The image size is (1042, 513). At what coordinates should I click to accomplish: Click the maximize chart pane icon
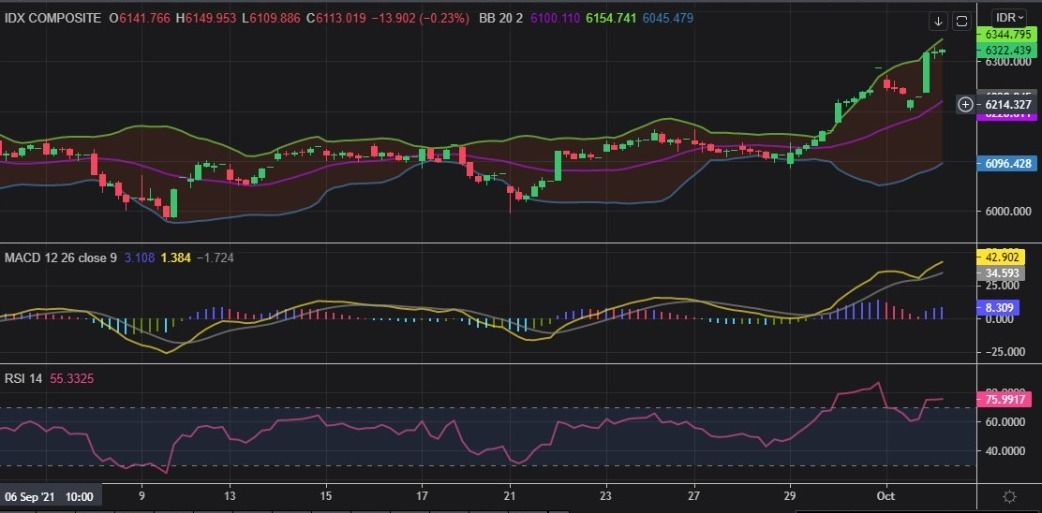962,21
